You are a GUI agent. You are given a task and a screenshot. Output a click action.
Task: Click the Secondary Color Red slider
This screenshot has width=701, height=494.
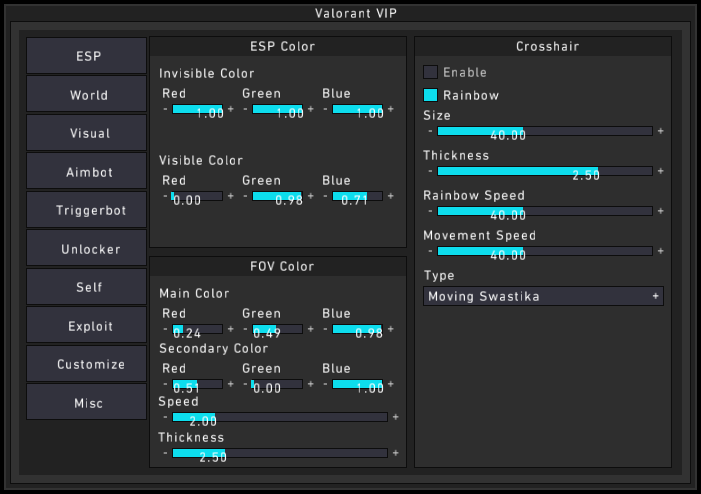(197, 384)
